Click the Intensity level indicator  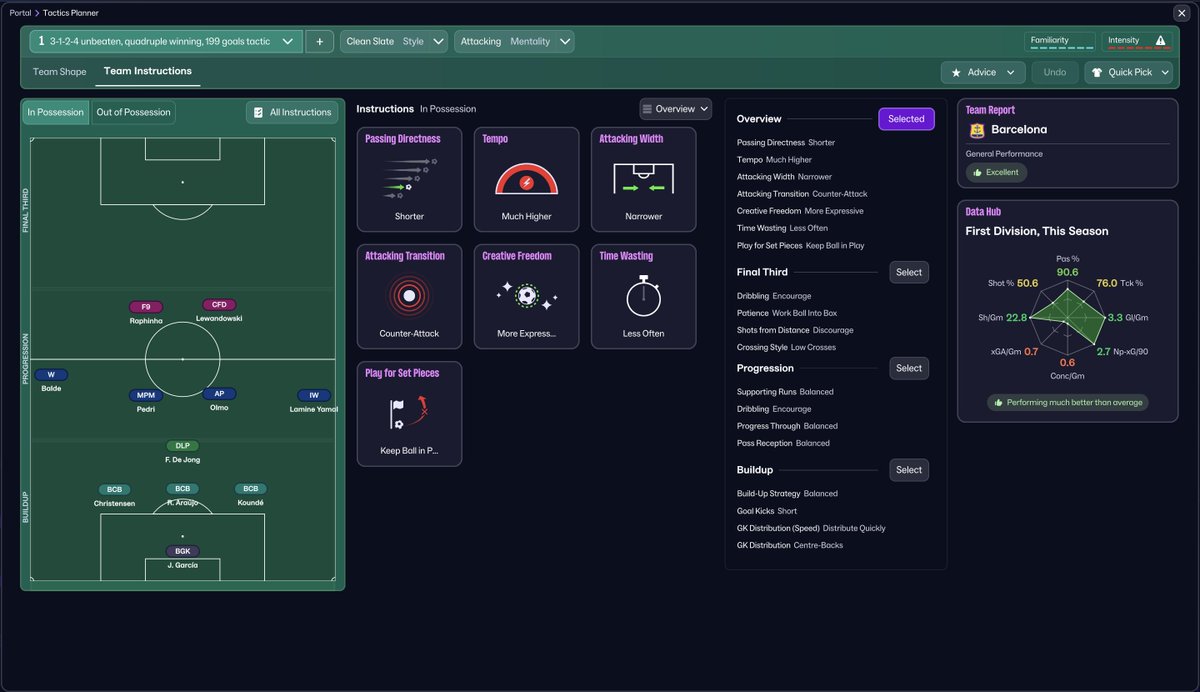[1136, 42]
